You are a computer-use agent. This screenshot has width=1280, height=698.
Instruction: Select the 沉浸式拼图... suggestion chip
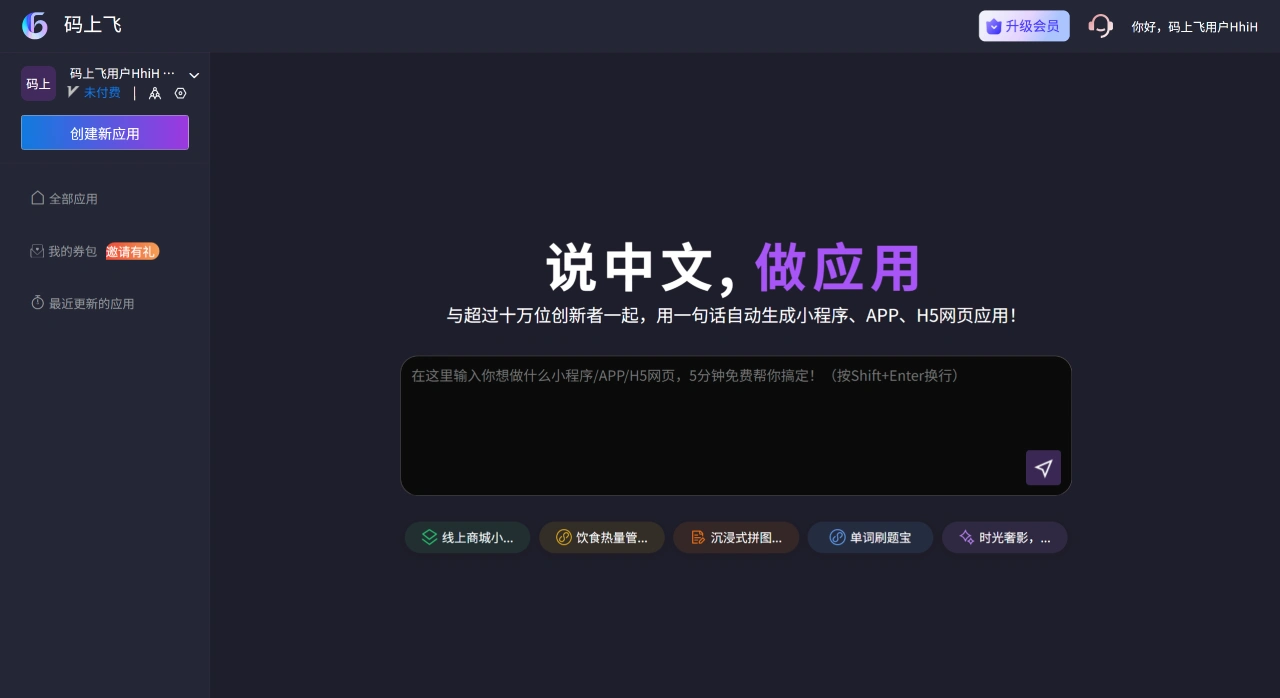[736, 537]
